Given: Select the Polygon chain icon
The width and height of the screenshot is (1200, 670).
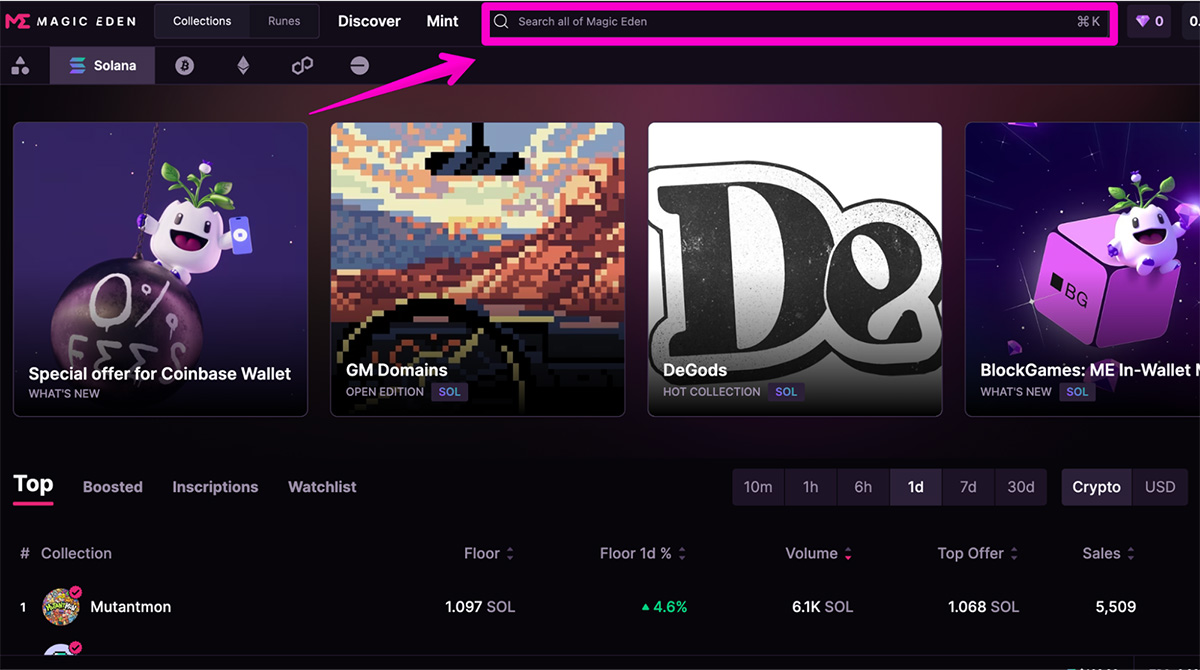Looking at the screenshot, I should 302,66.
